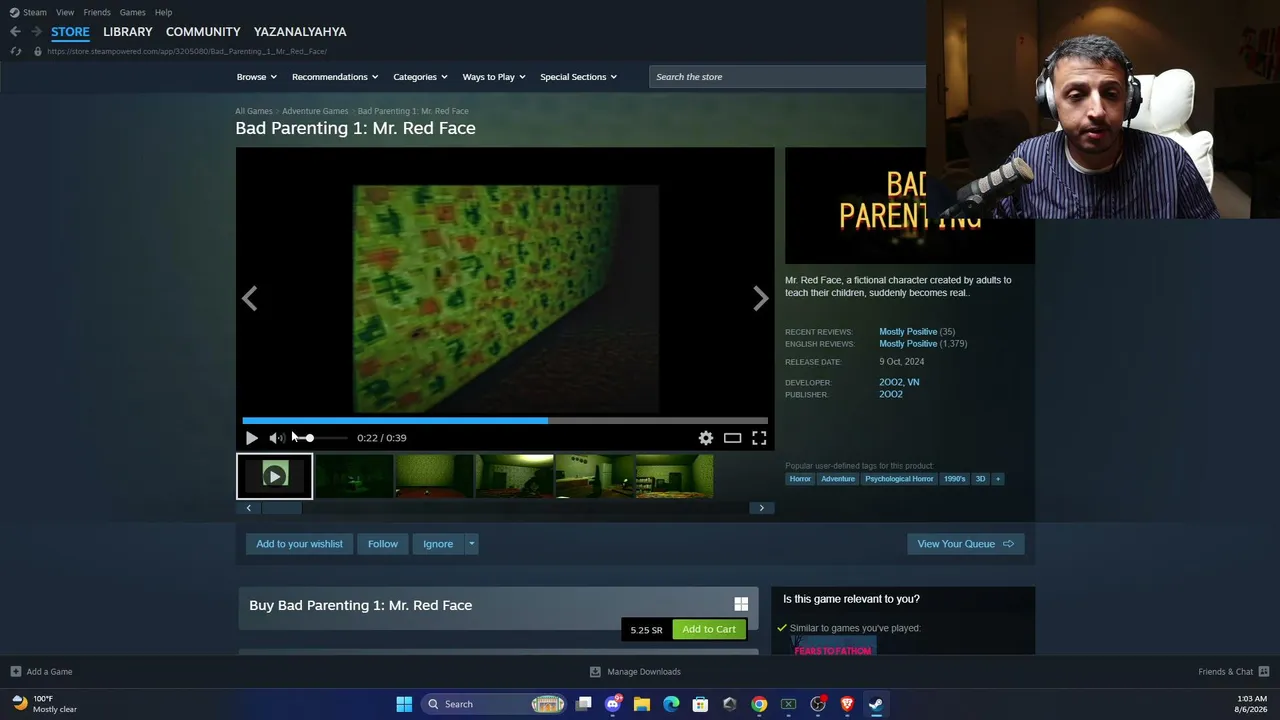Click the taskbar clock and date
1280x720 pixels.
coord(1252,704)
